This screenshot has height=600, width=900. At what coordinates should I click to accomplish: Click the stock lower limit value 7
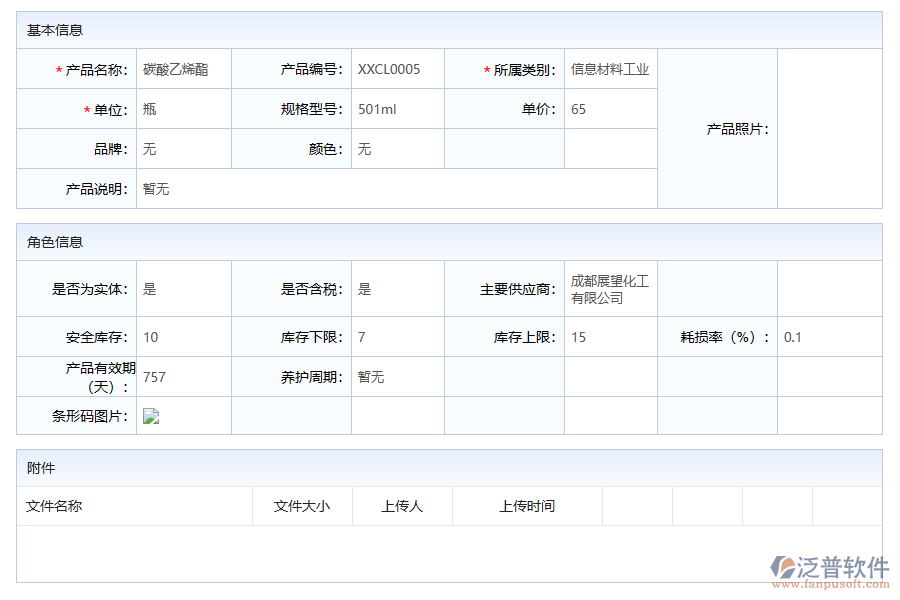coord(362,337)
